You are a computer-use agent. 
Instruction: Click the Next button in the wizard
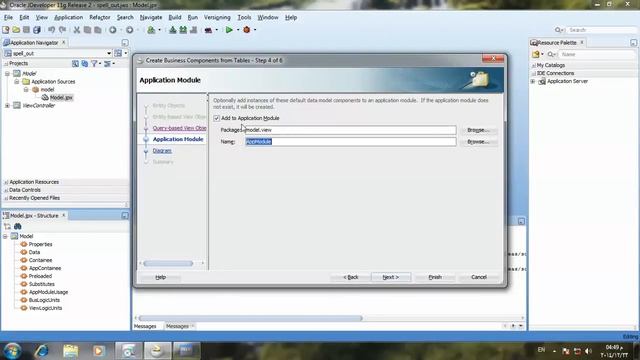click(x=391, y=277)
